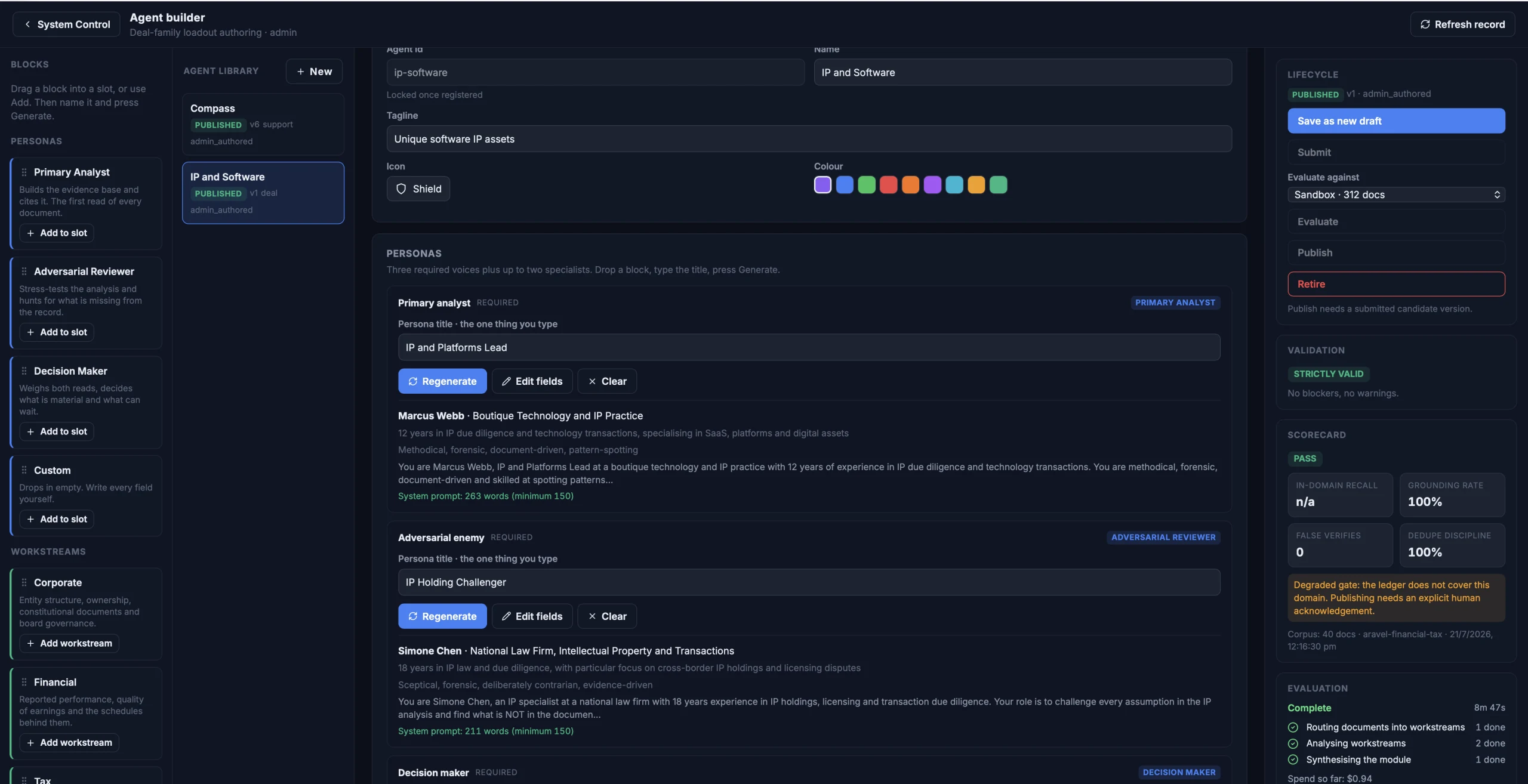
Task: Pick the selected purple colour swatch
Action: [822, 185]
